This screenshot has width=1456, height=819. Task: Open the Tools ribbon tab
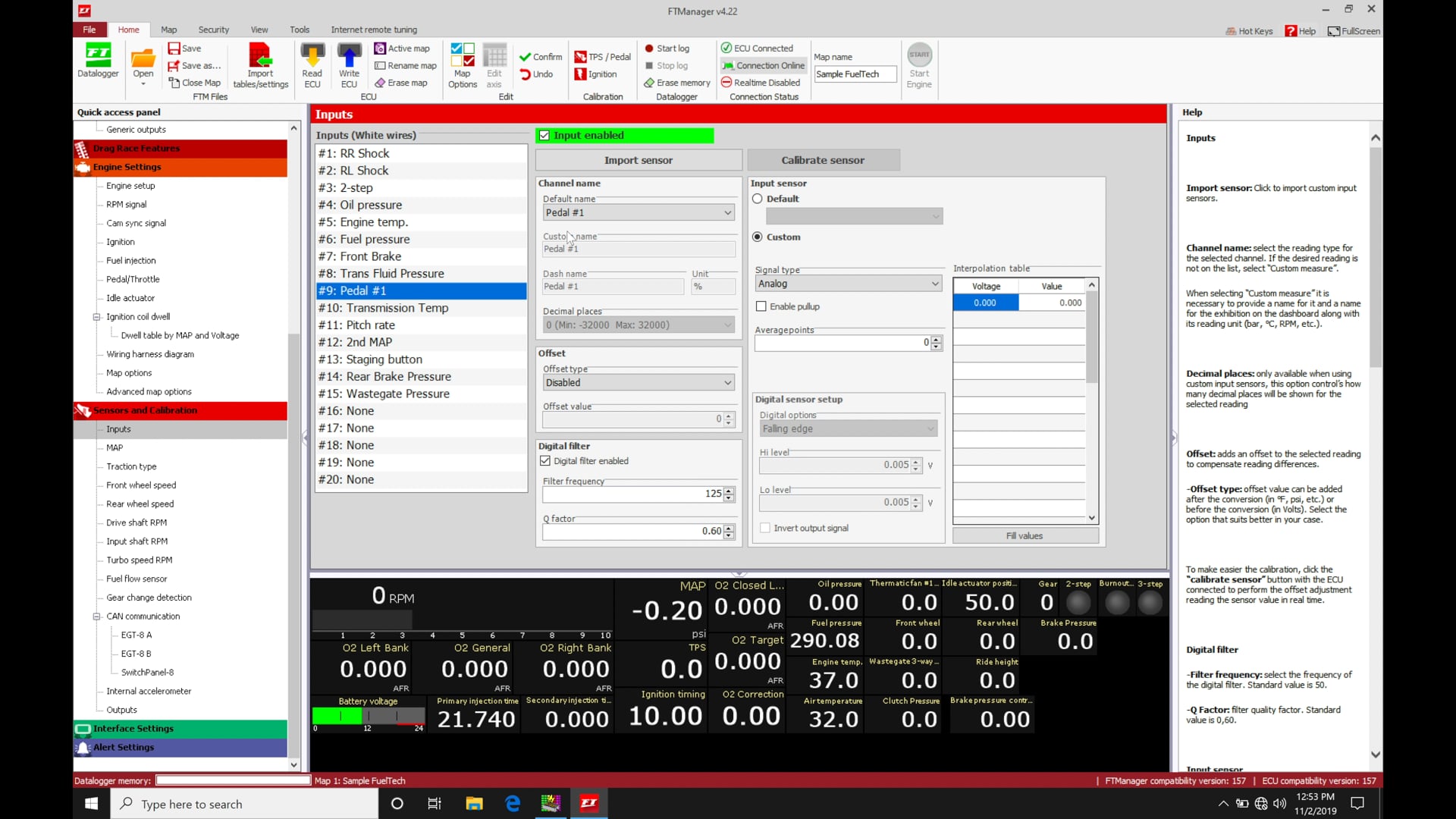300,30
